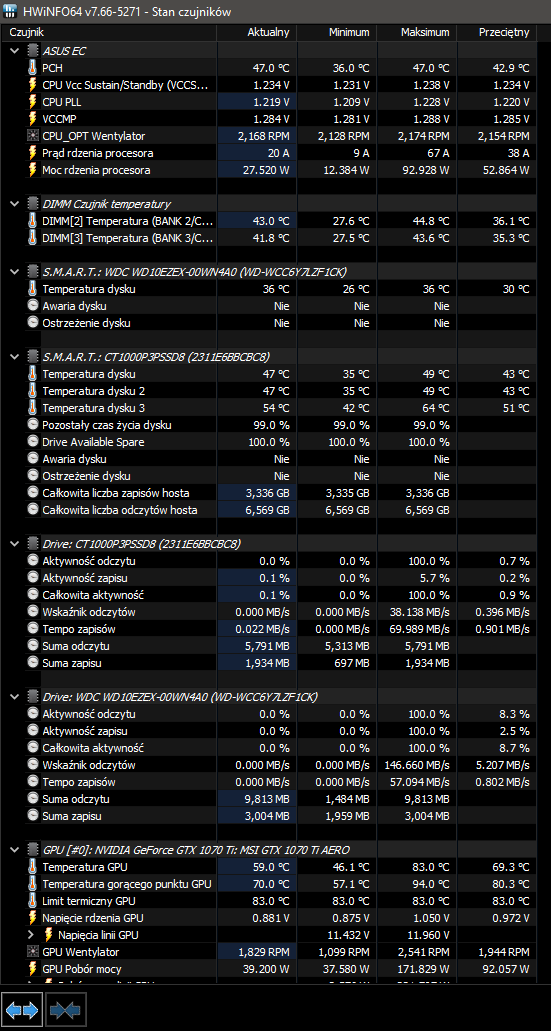Viewport: 551px width, 1031px height.
Task: Click thermometer icon next to Temperatura GPU
Action: [33, 867]
